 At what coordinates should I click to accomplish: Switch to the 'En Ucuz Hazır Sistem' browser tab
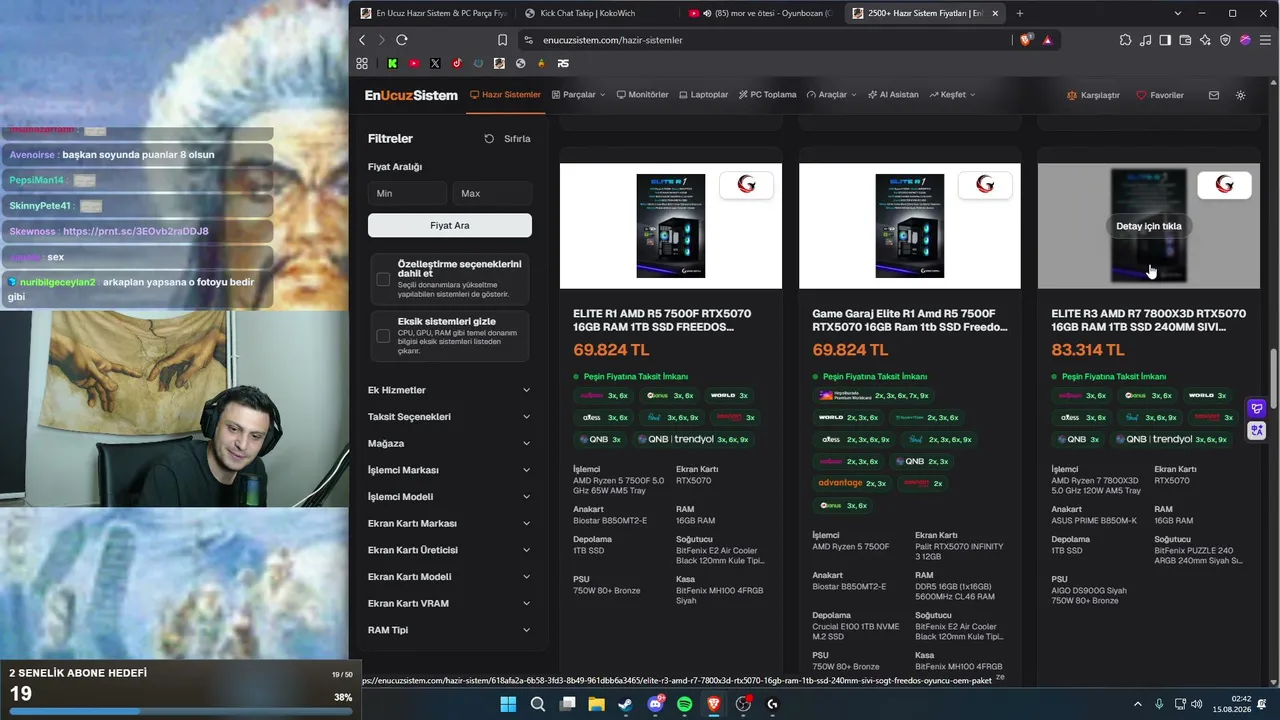pyautogui.click(x=434, y=13)
